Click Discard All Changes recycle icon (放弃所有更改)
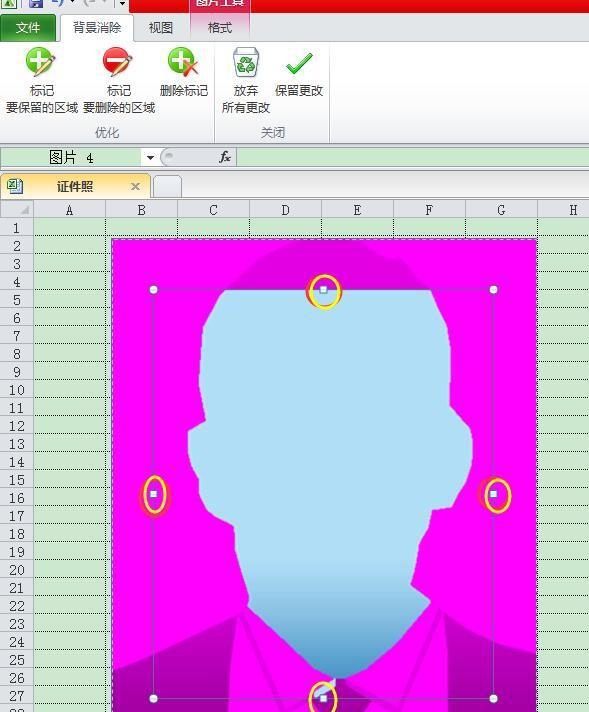The width and height of the screenshot is (589, 712). point(246,62)
